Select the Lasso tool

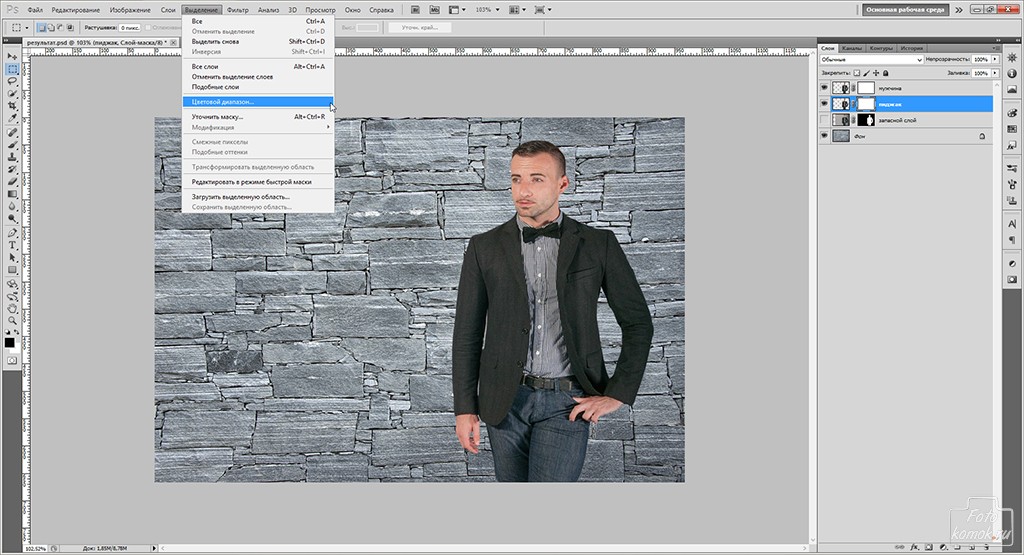(x=12, y=82)
